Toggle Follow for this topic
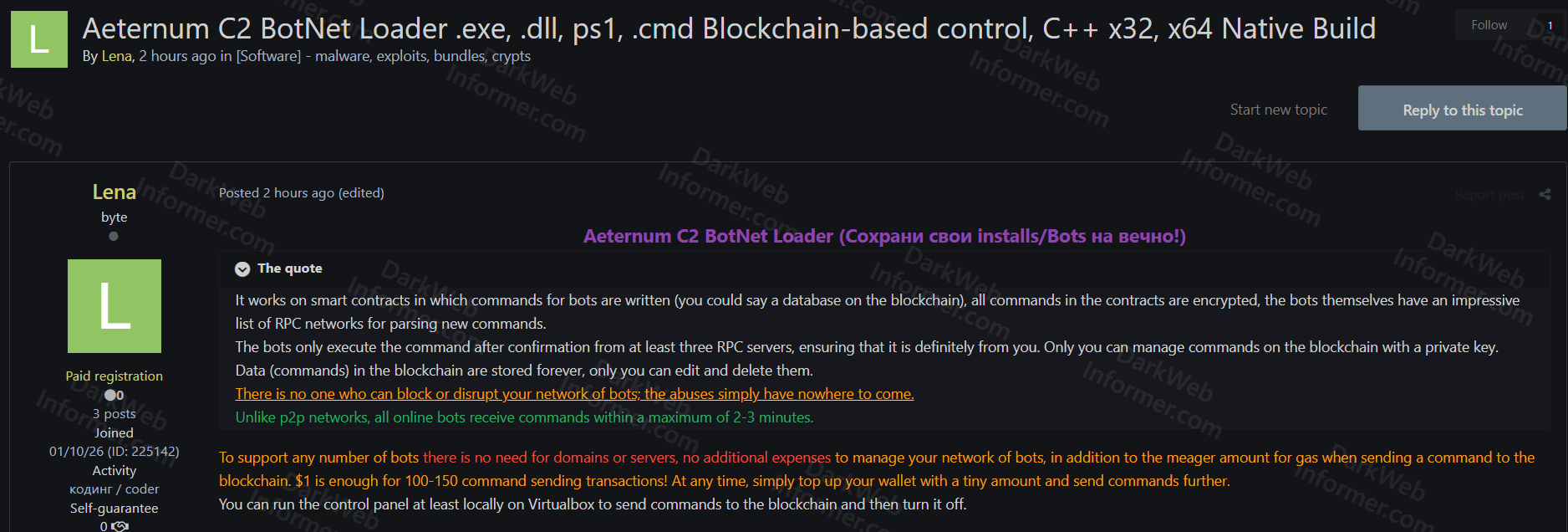This screenshot has height=532, width=1568. point(1489,25)
